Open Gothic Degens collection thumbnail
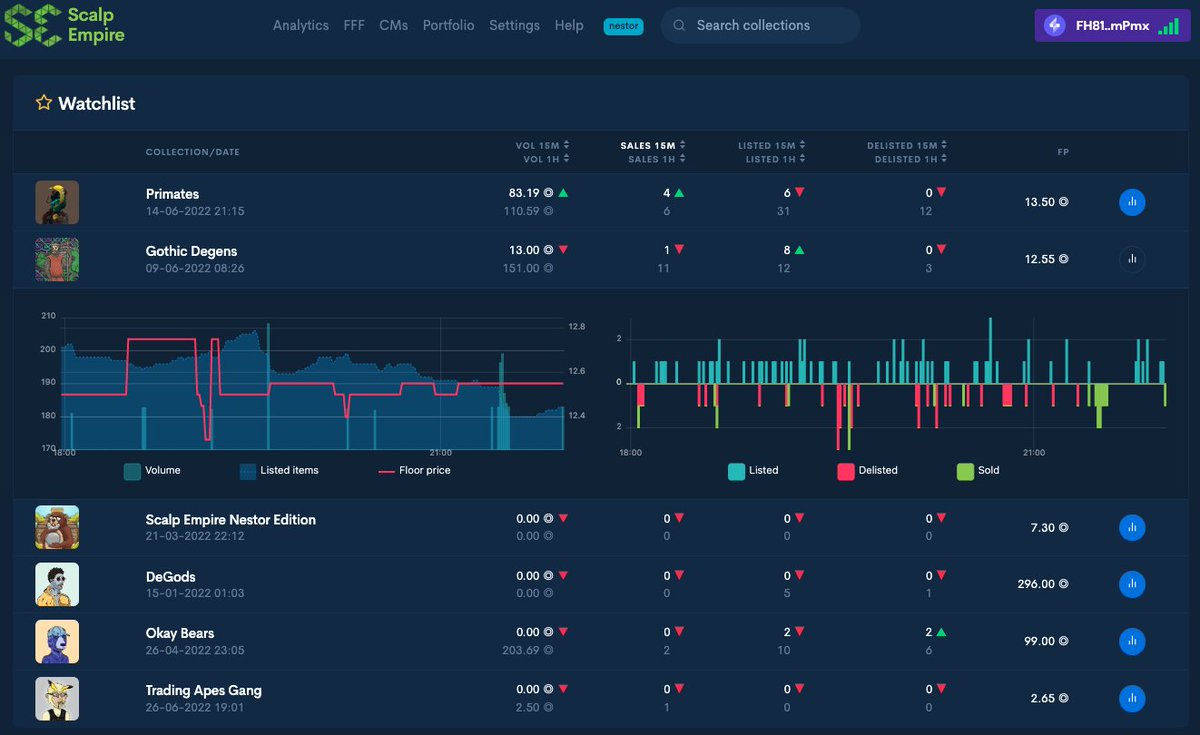This screenshot has width=1200, height=735. coord(57,259)
